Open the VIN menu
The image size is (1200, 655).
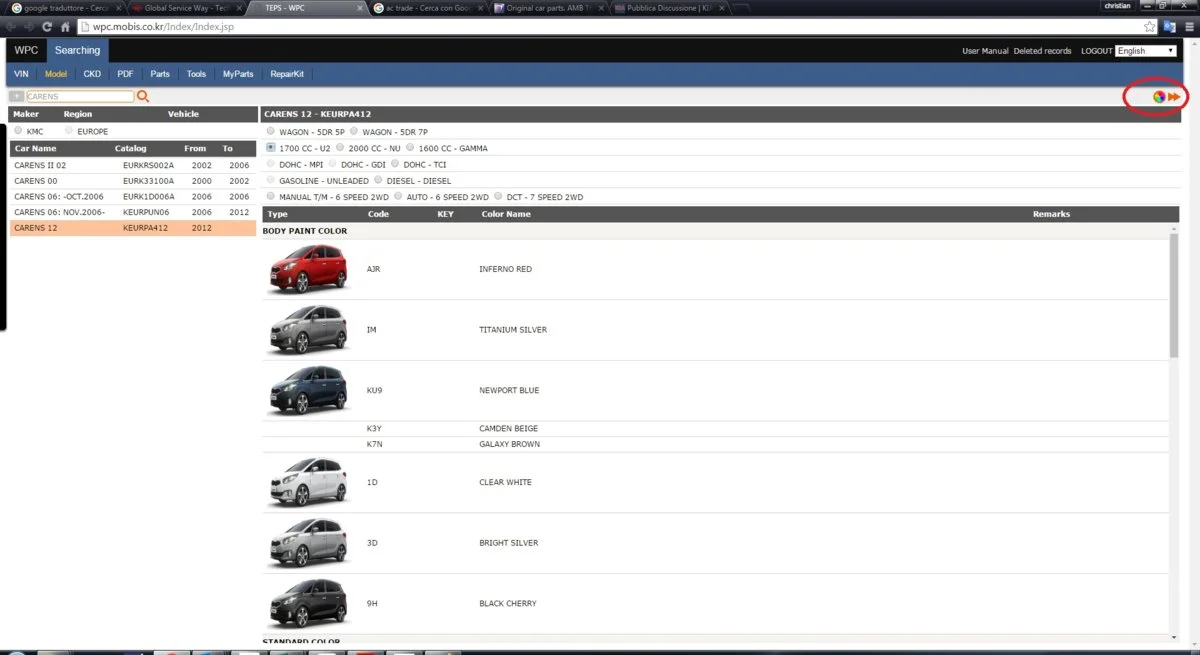tap(21, 74)
